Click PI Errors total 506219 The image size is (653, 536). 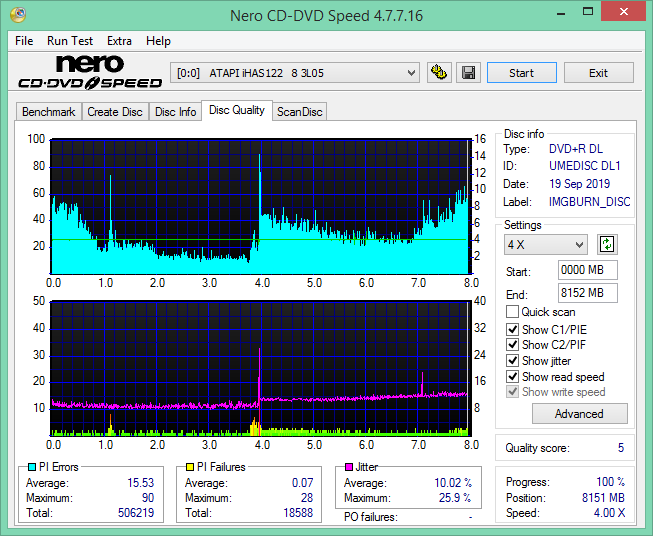click(x=136, y=513)
